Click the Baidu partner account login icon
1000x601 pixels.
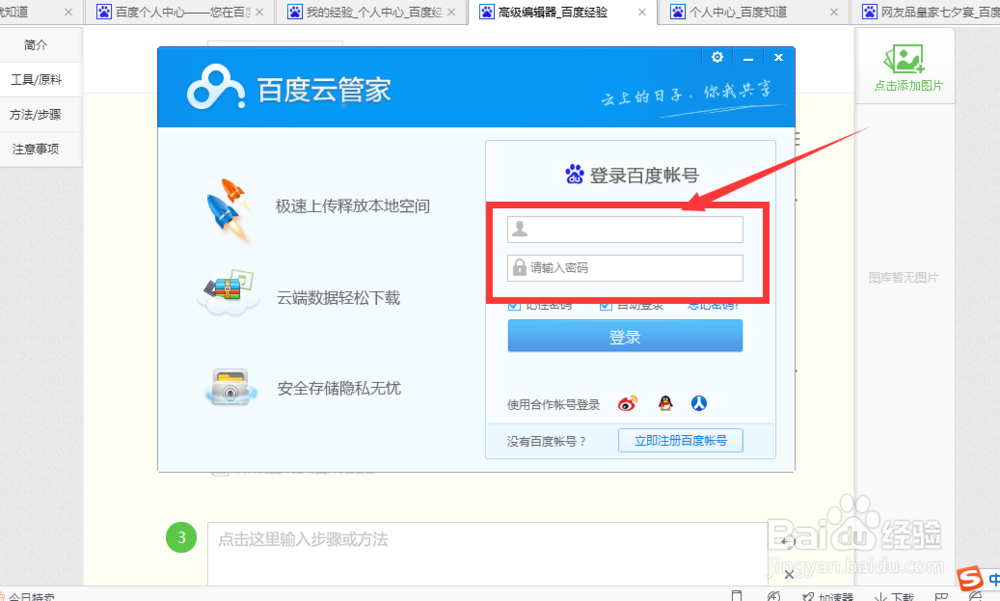pos(699,404)
